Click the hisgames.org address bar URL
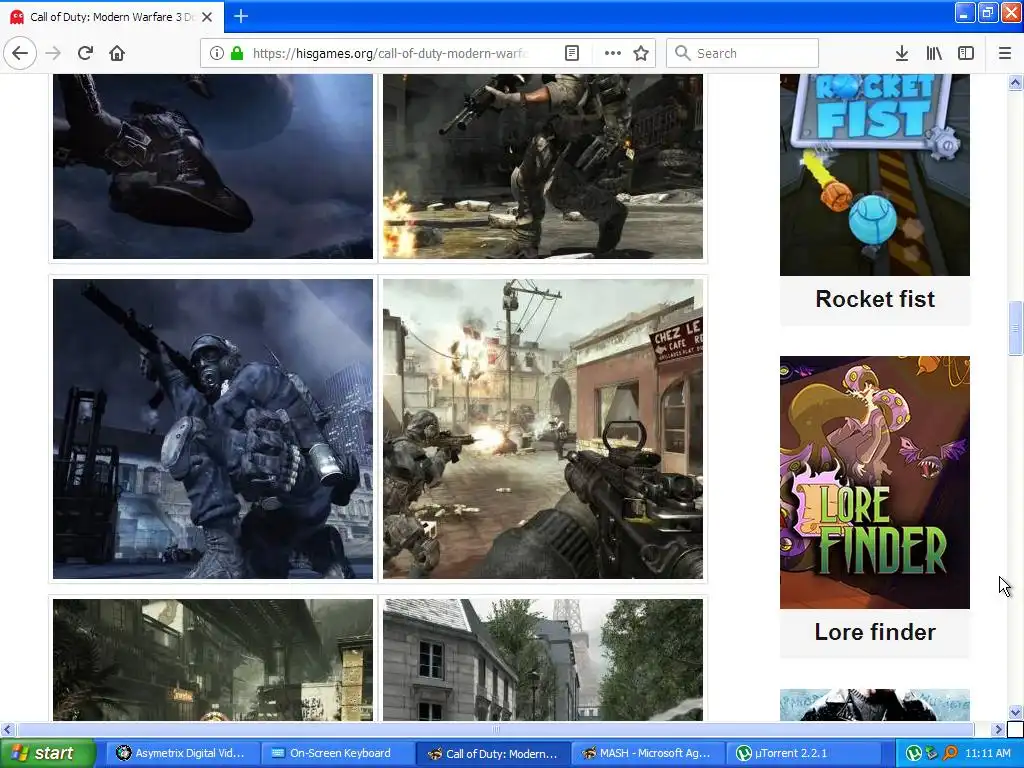Image resolution: width=1024 pixels, height=768 pixels. click(x=391, y=53)
